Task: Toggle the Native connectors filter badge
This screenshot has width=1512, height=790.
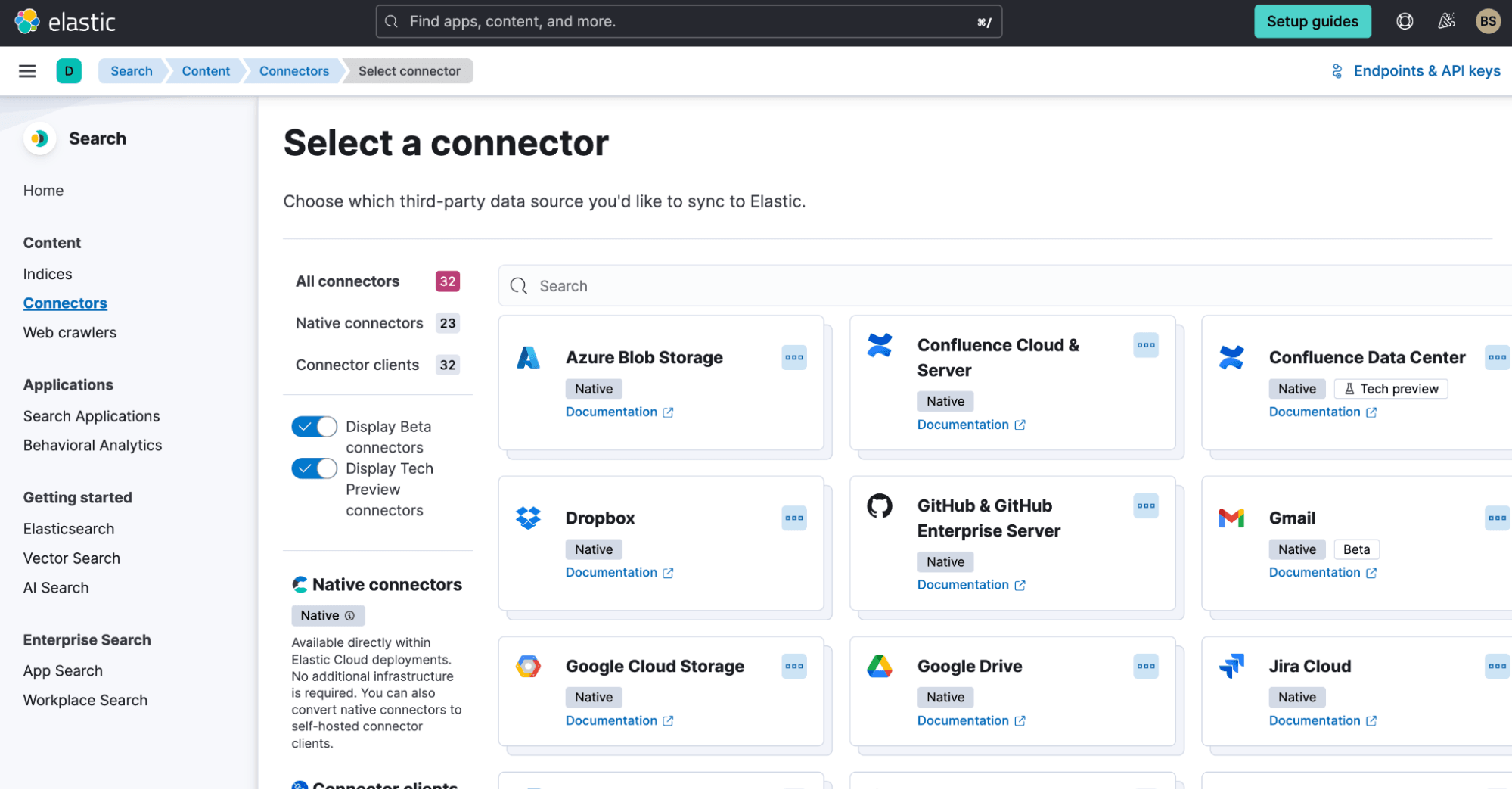Action: [x=328, y=615]
